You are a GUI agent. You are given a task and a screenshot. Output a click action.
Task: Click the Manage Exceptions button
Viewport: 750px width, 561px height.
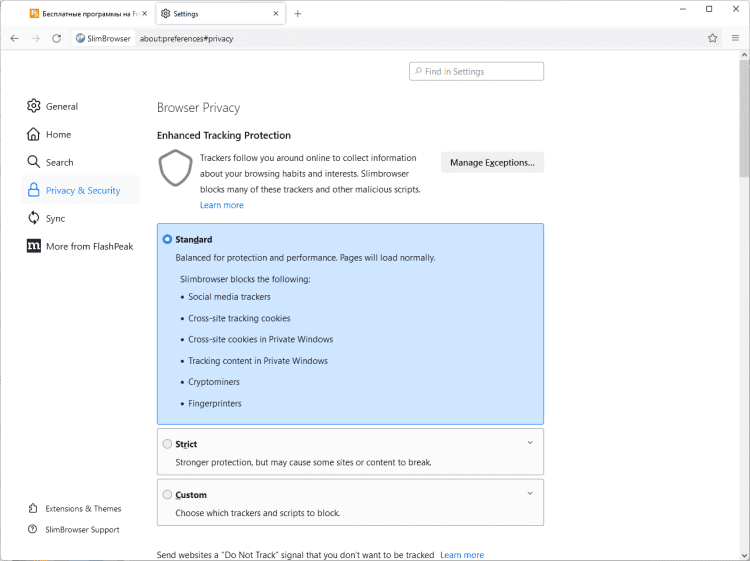tap(492, 162)
